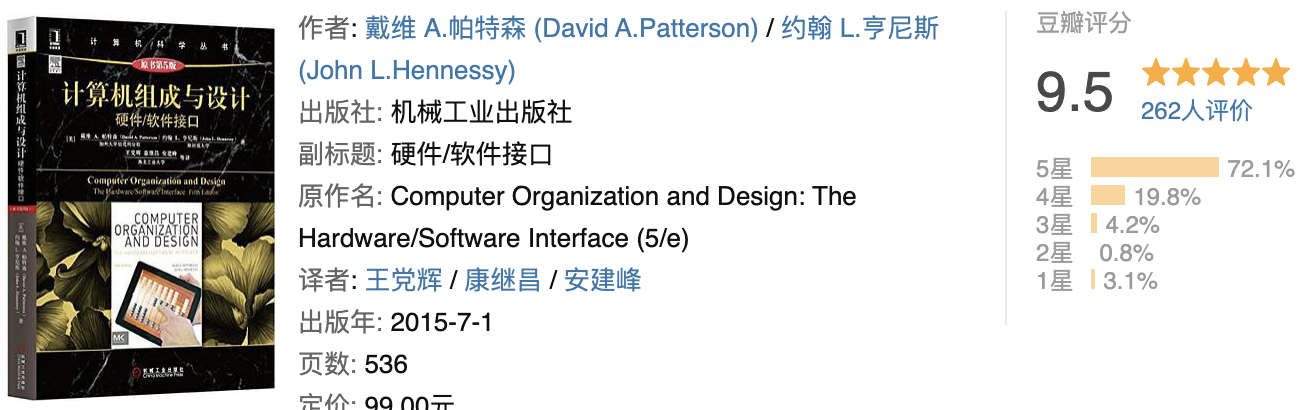Click the publication date 2015-7-1
Image resolution: width=1316 pixels, height=410 pixels.
[441, 322]
